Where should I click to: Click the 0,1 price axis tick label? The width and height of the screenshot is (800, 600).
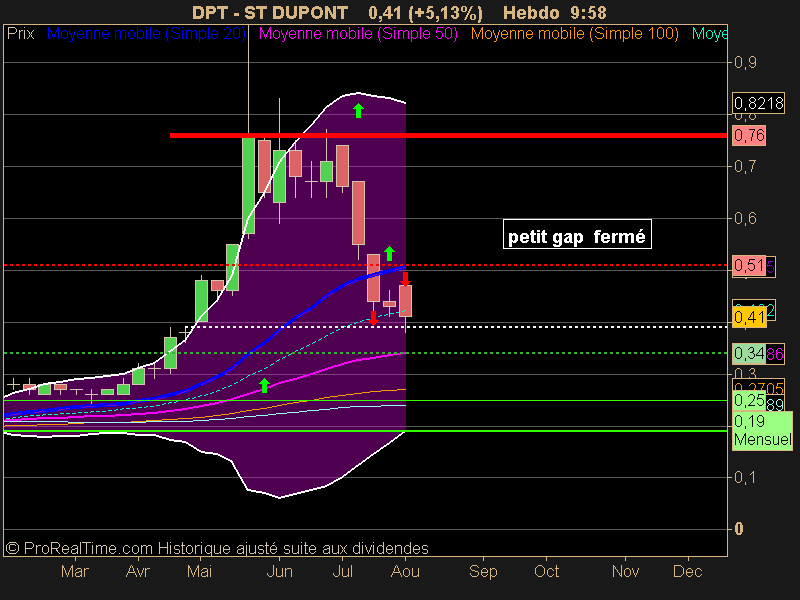pos(745,478)
